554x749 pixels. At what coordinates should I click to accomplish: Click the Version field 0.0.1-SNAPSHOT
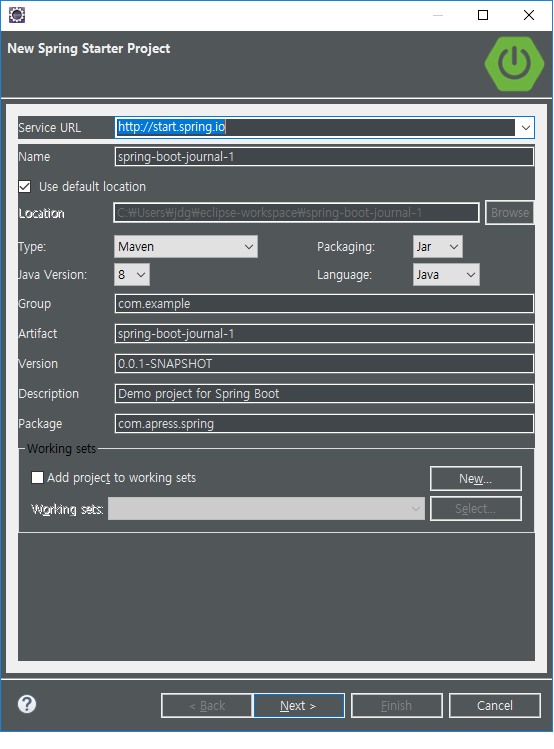(x=324, y=364)
